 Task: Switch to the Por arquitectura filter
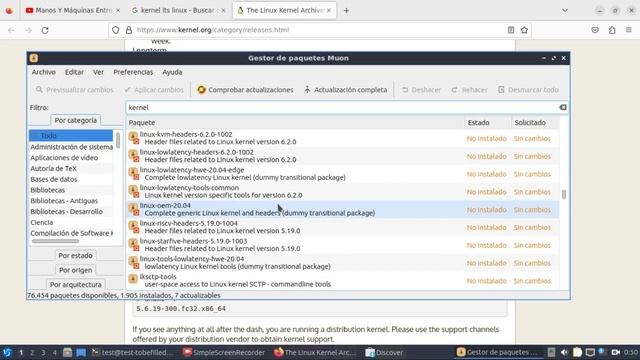[x=75, y=284]
